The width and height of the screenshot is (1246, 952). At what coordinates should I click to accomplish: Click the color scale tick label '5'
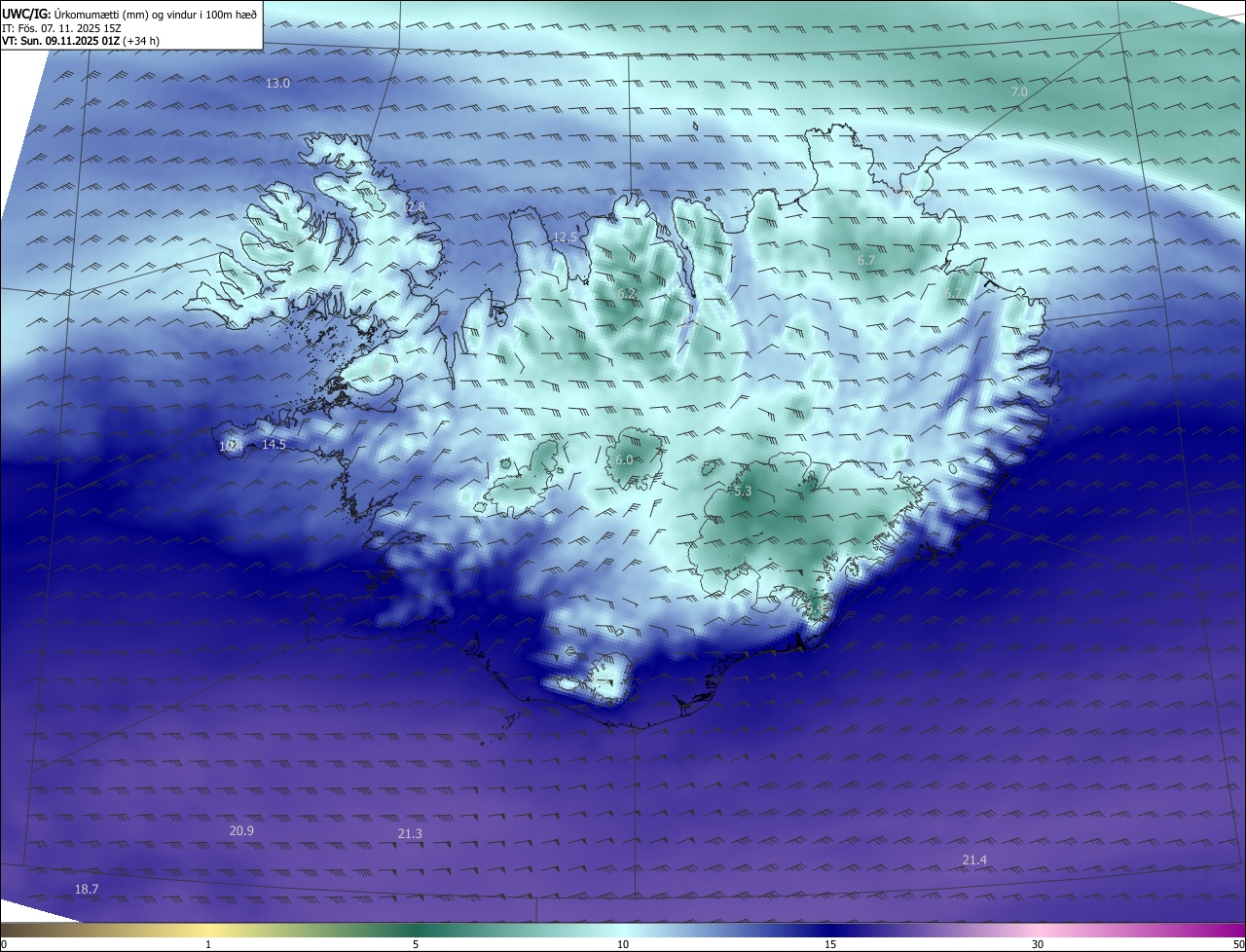point(416,945)
